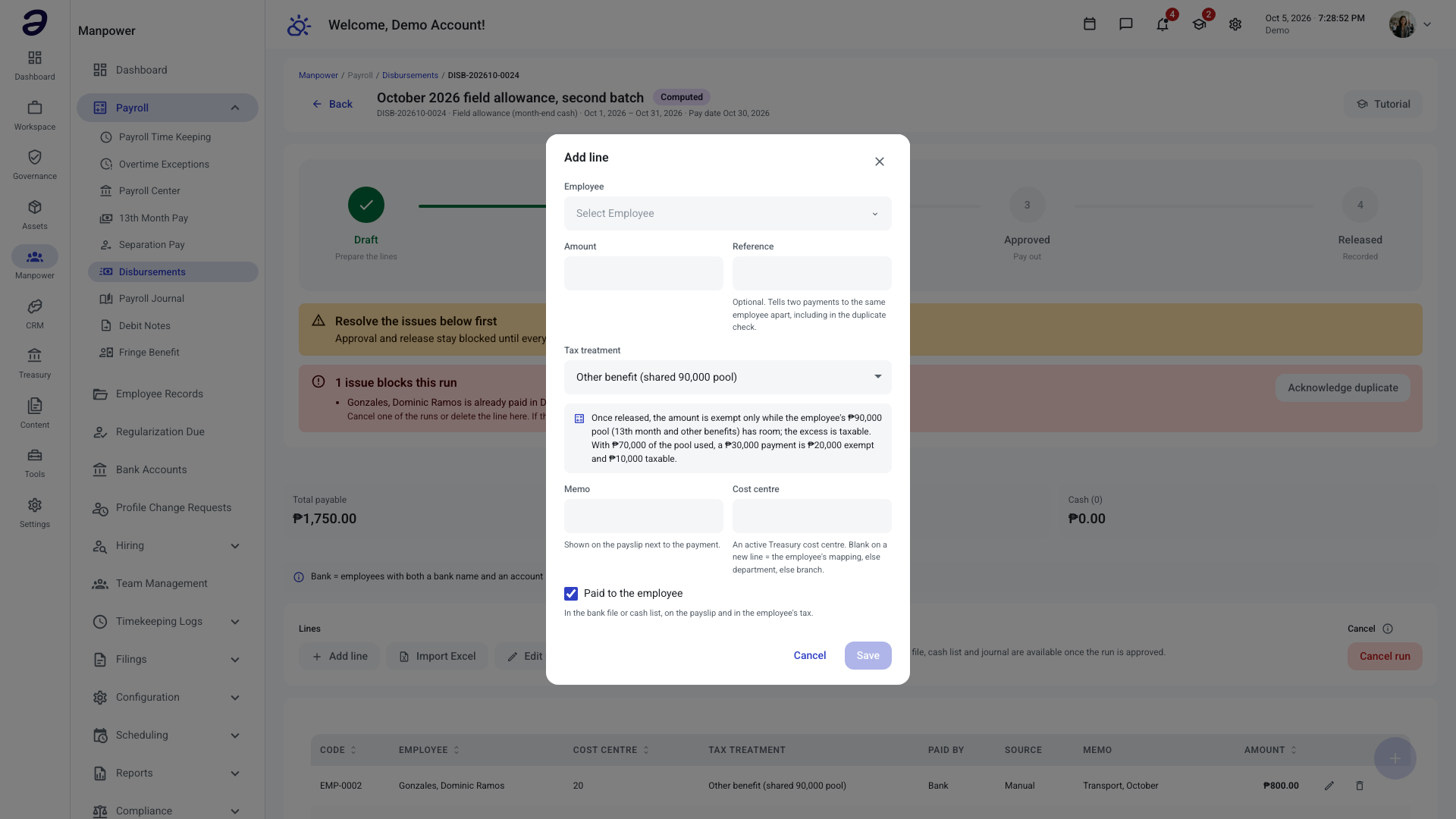Click the Cancel run button

[x=1385, y=656]
